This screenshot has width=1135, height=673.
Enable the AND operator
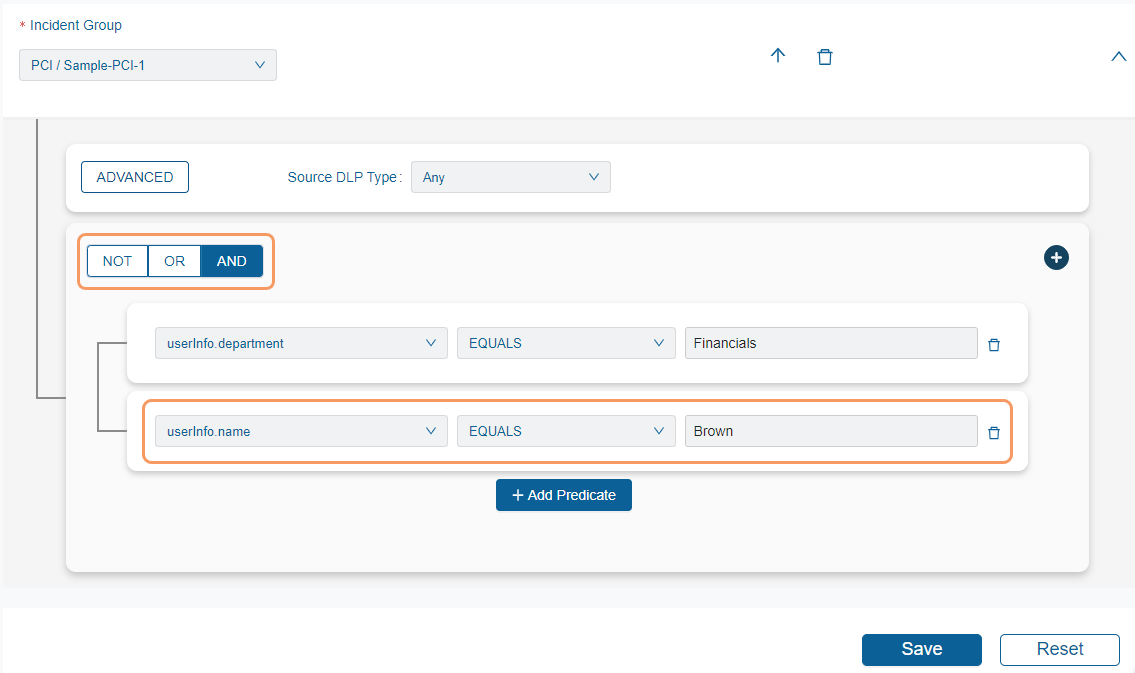point(231,260)
